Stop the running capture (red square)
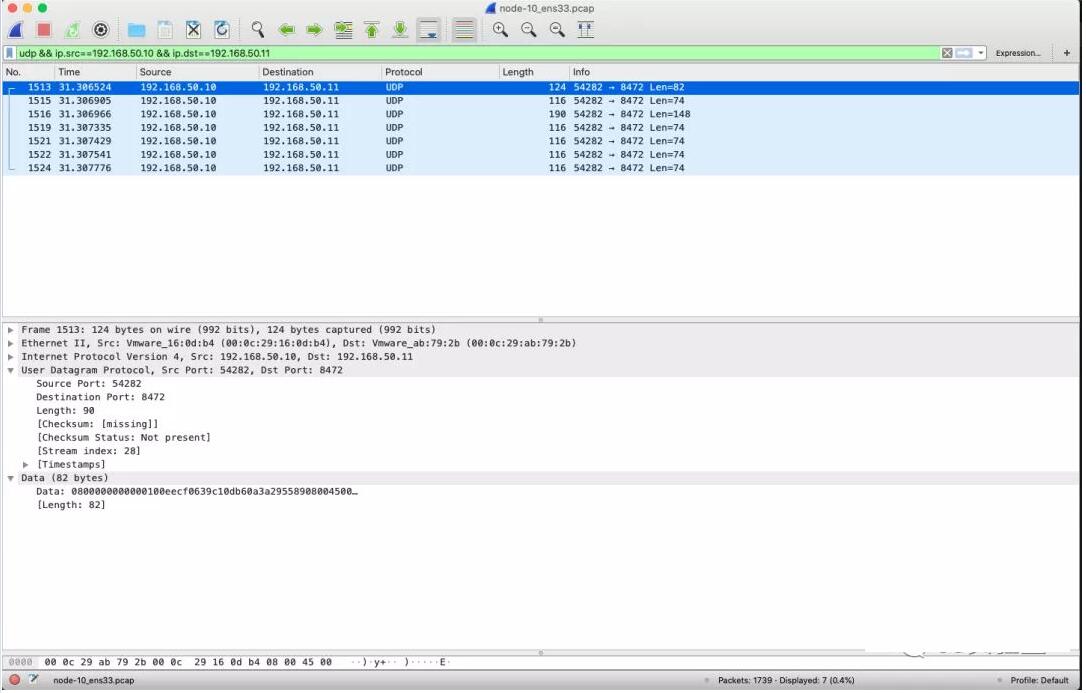1086x693 pixels. [44, 30]
